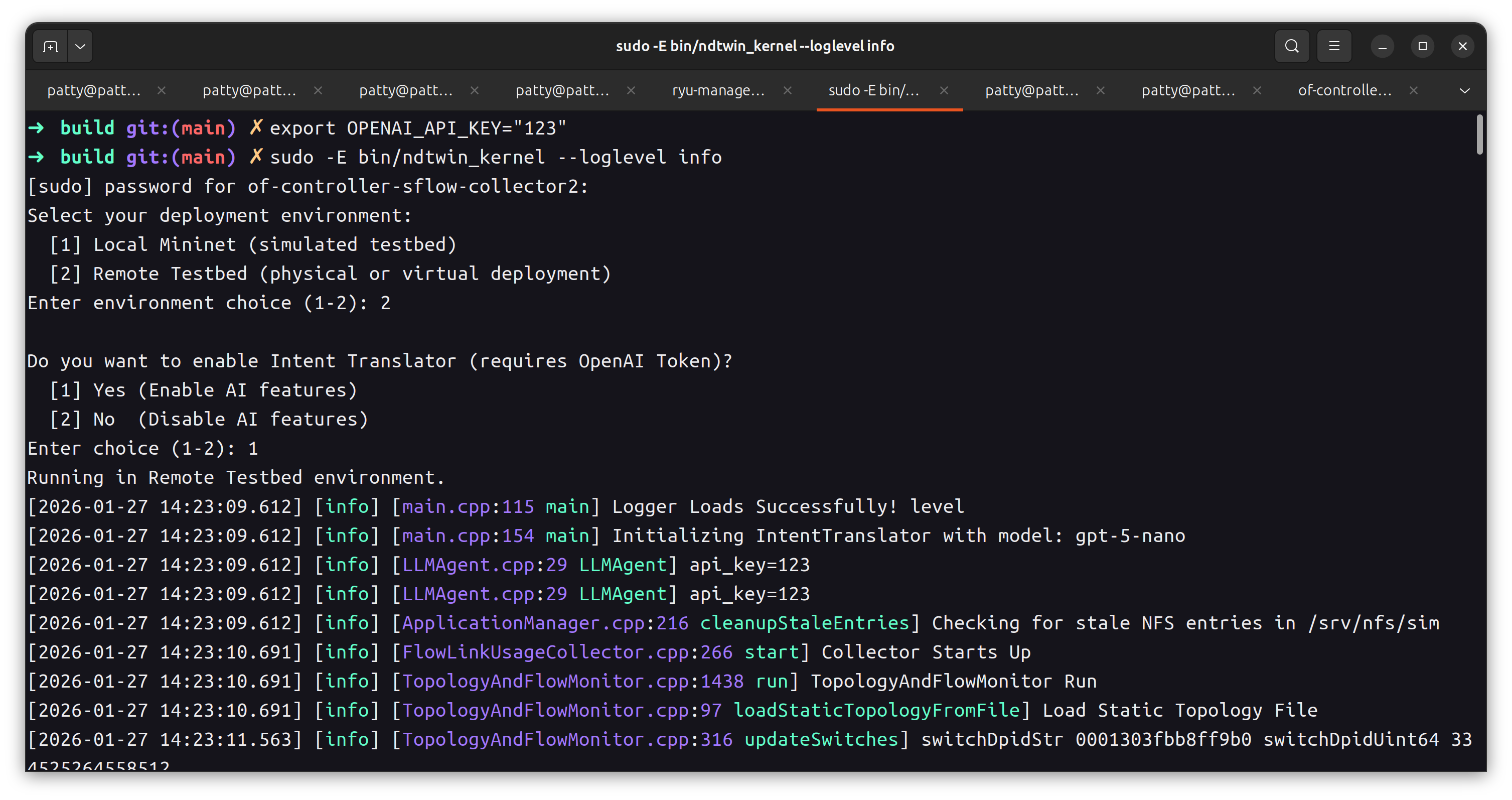
Task: Open the hamburger main menu
Action: coord(1333,46)
